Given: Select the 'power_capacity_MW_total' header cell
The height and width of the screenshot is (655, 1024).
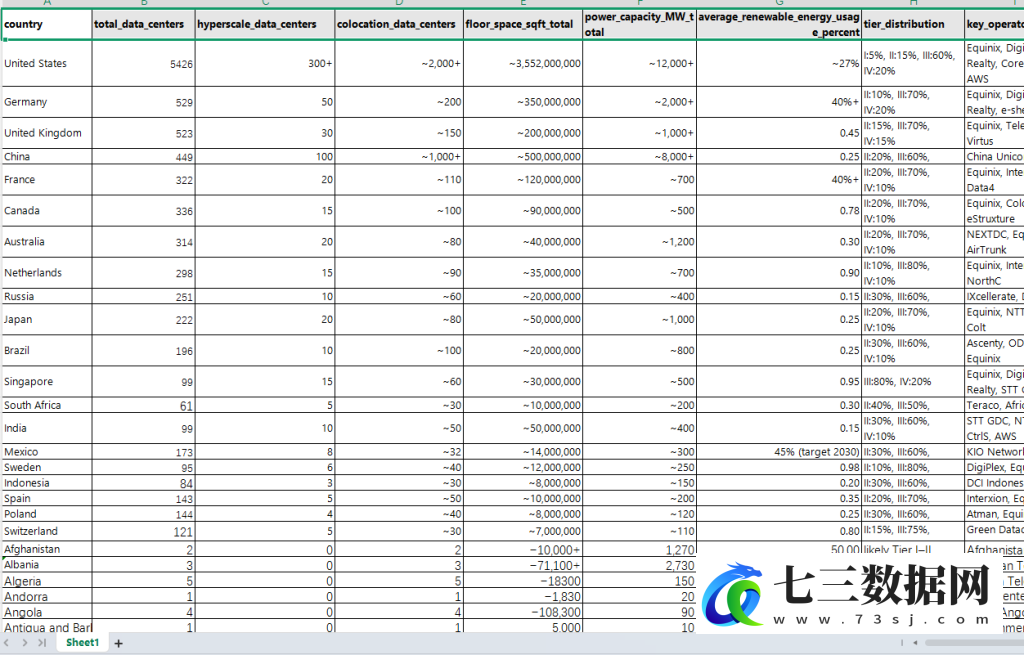Looking at the screenshot, I should [x=639, y=24].
